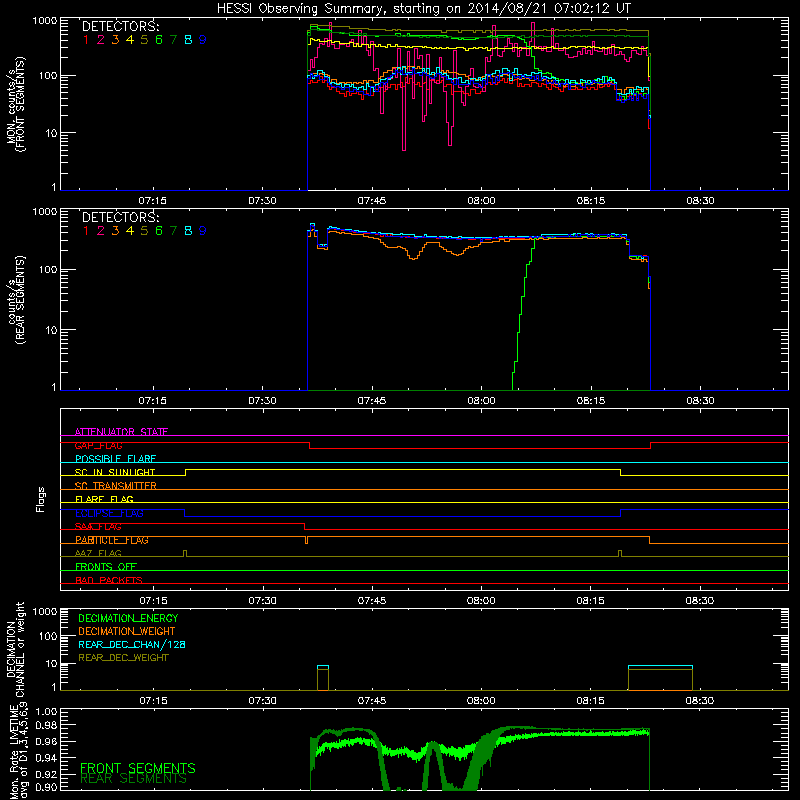800x800 pixels.
Task: Click 07:30 tick under rear segments plot
Action: 262,401
